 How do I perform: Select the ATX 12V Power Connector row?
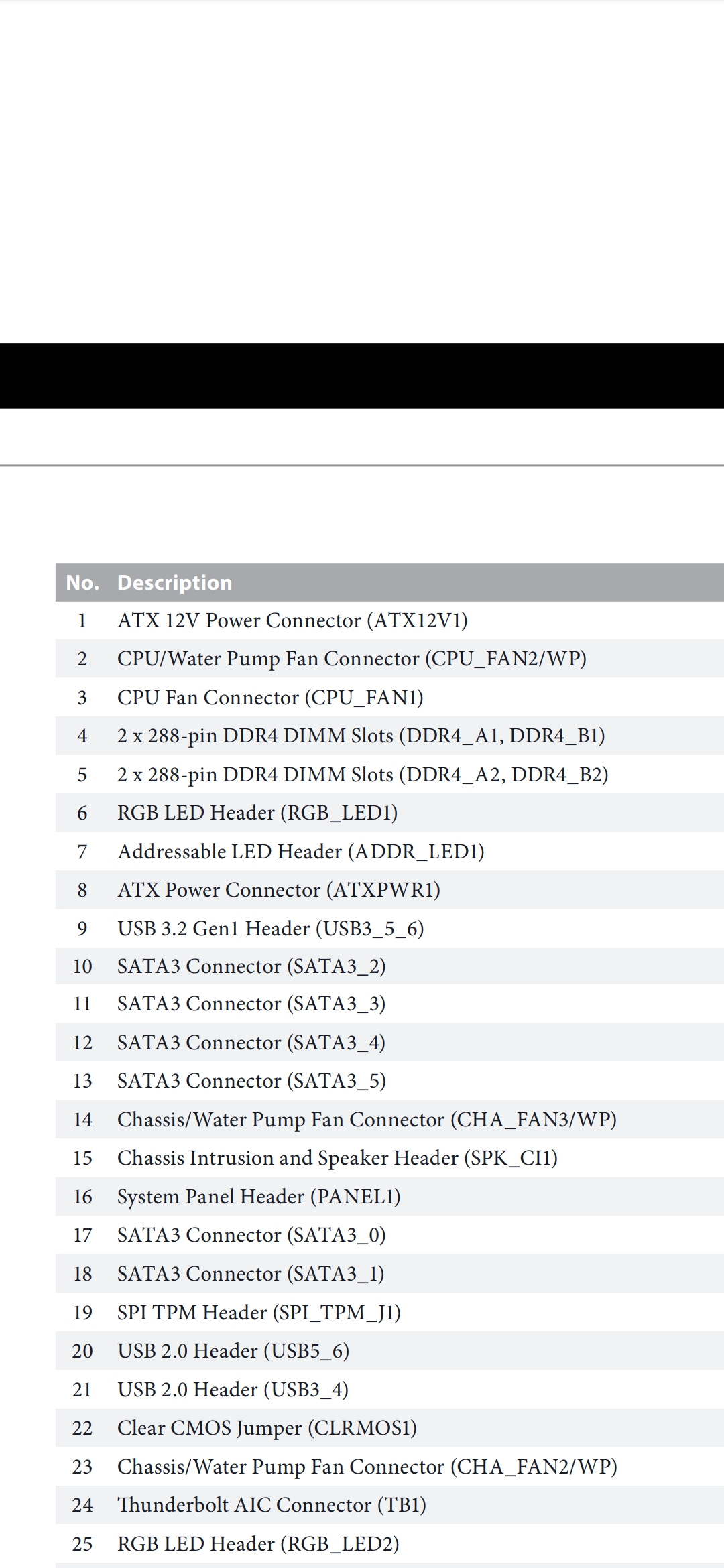tap(389, 620)
